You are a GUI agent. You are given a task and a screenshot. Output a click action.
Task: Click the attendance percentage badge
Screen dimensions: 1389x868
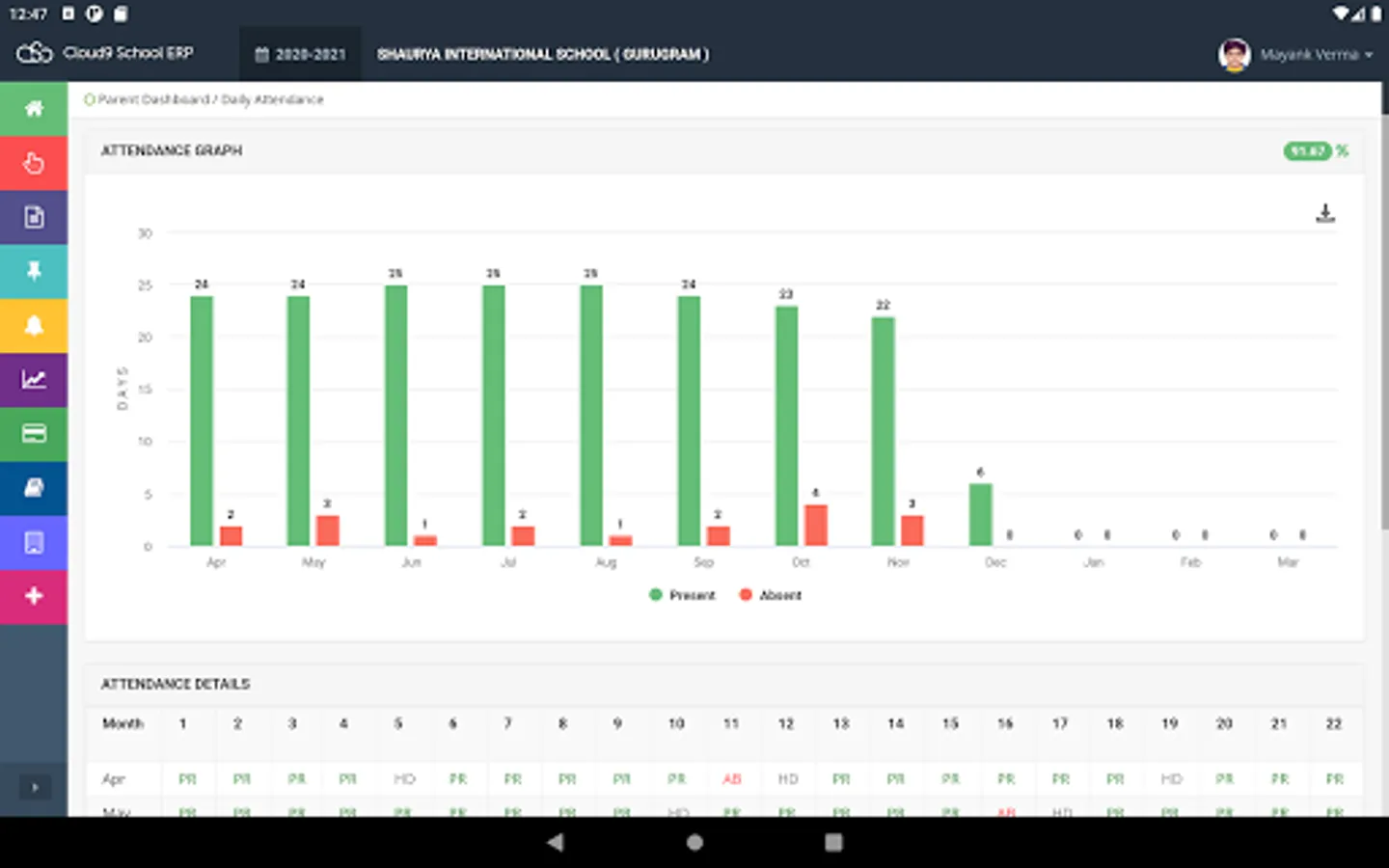coord(1307,150)
